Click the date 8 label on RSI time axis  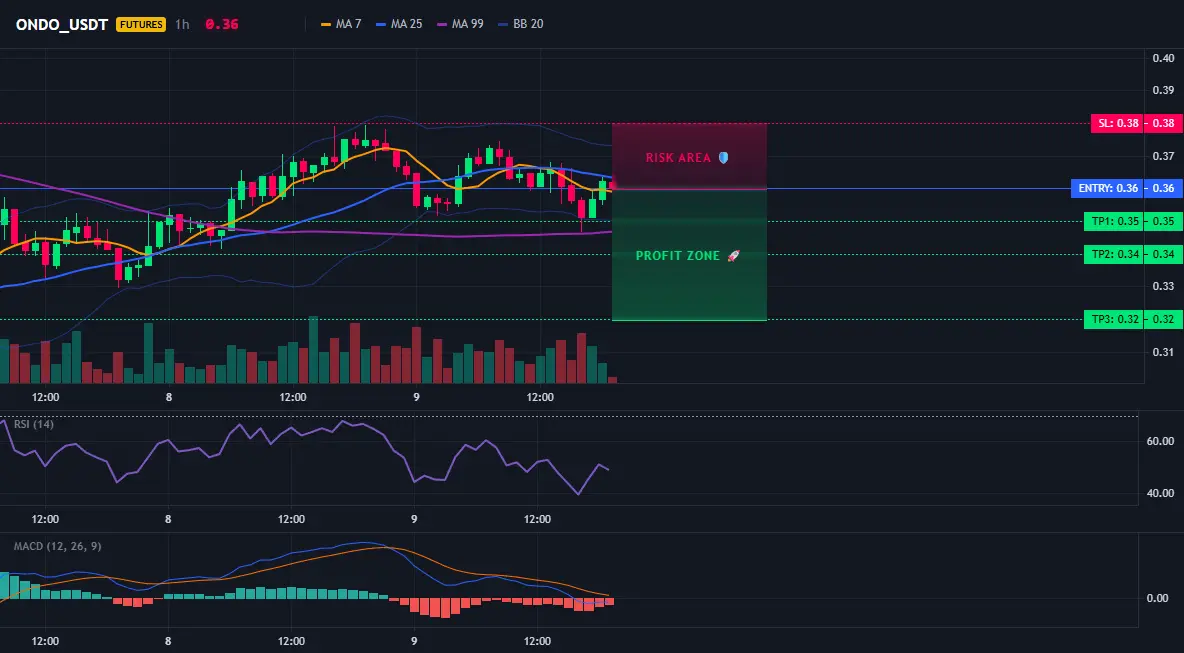pyautogui.click(x=168, y=519)
